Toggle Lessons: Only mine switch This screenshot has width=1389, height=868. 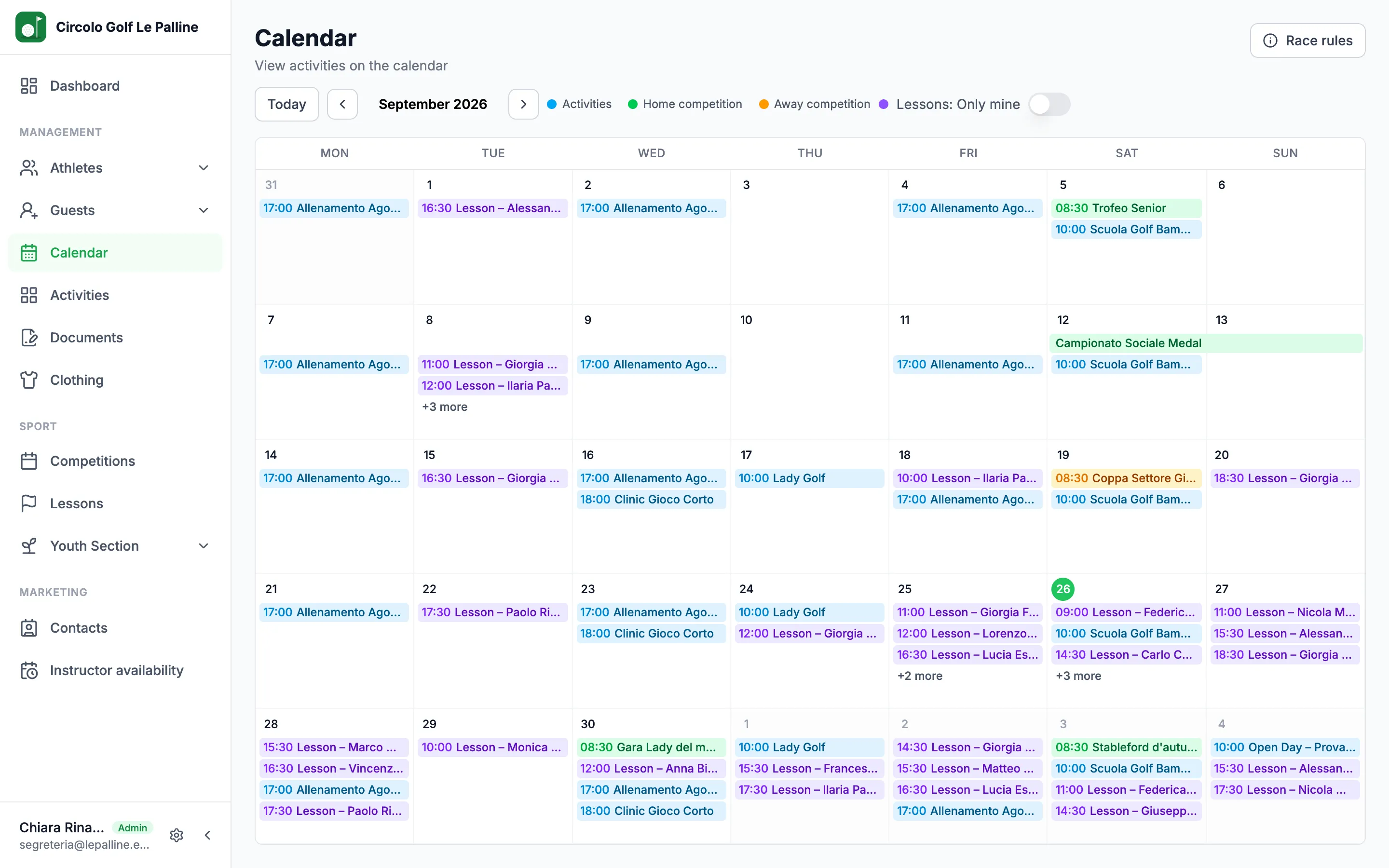click(1049, 105)
